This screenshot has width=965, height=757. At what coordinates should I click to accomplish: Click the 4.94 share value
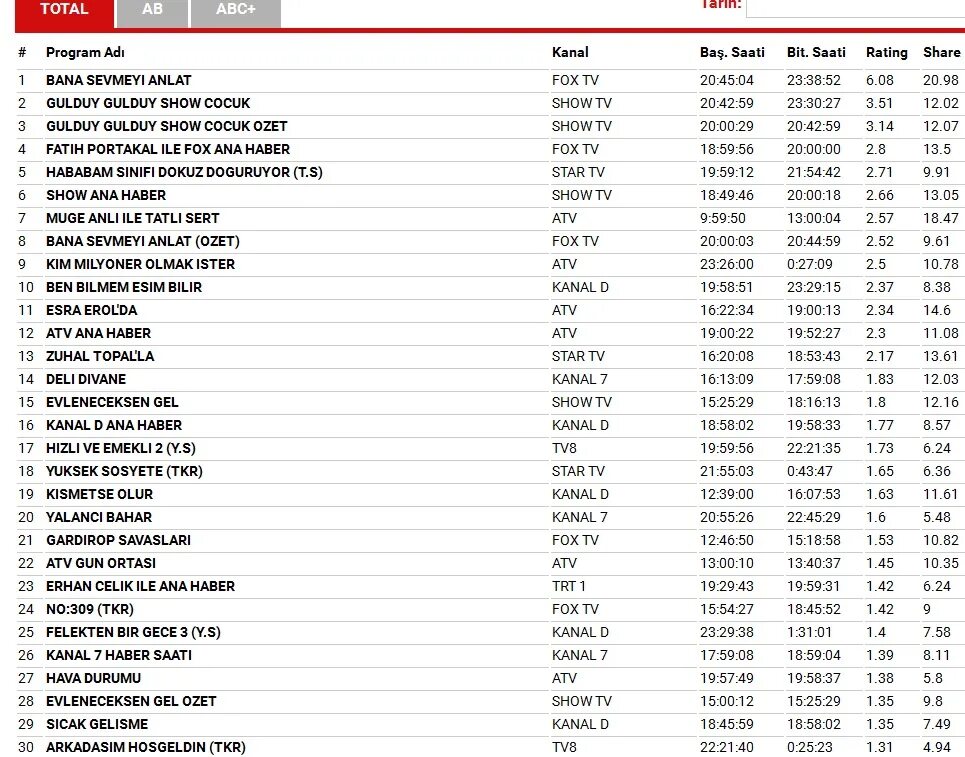pyautogui.click(x=937, y=747)
